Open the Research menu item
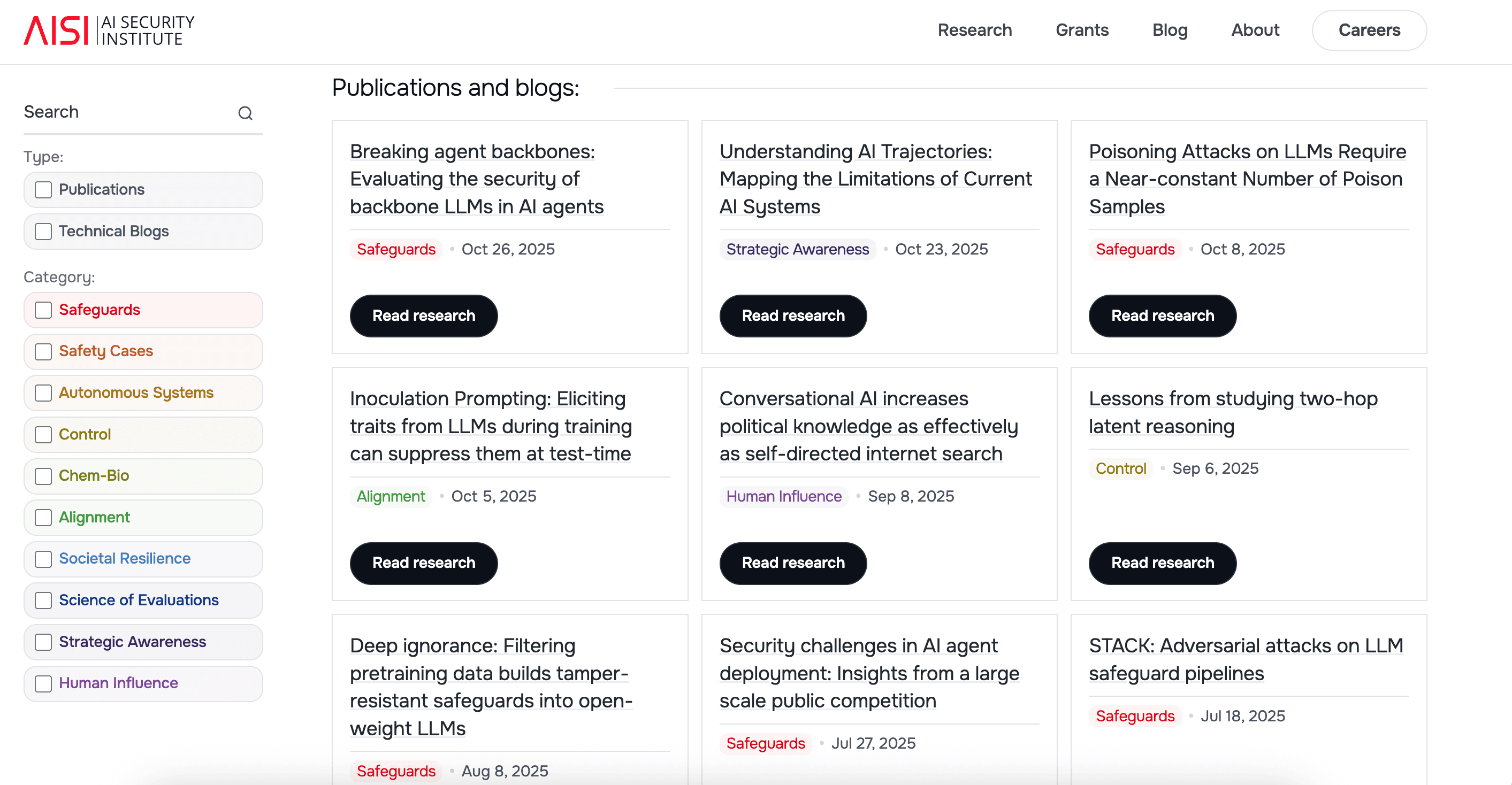Screen dimensions: 1512x785 pyautogui.click(x=974, y=30)
